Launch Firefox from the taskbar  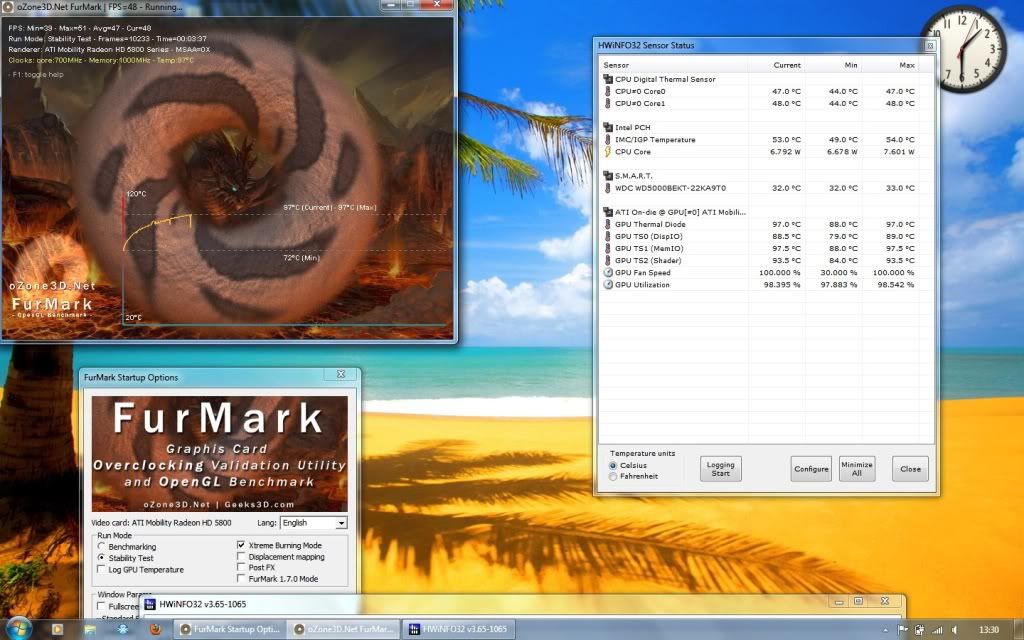[x=155, y=630]
